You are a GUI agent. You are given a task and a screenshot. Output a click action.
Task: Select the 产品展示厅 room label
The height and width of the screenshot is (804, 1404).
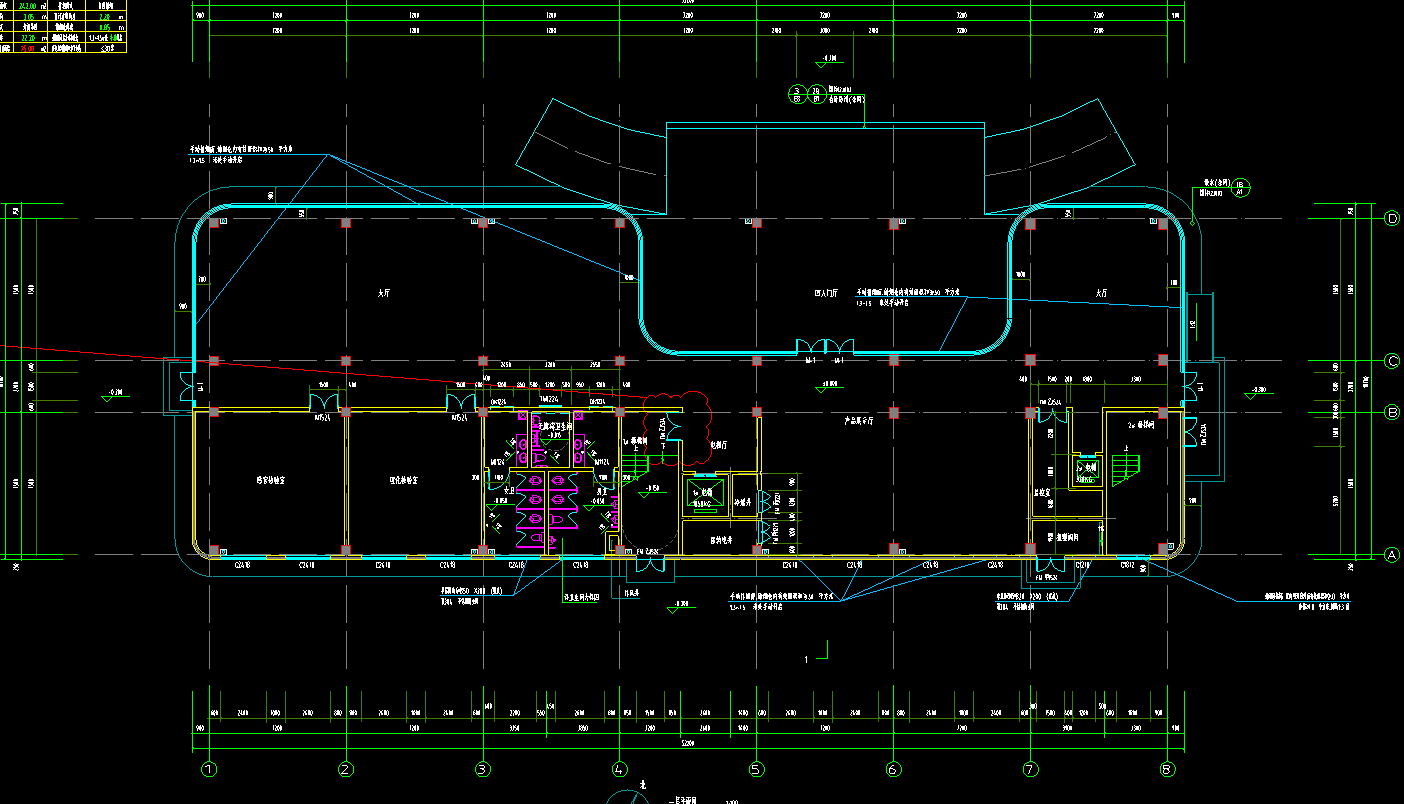tap(859, 421)
